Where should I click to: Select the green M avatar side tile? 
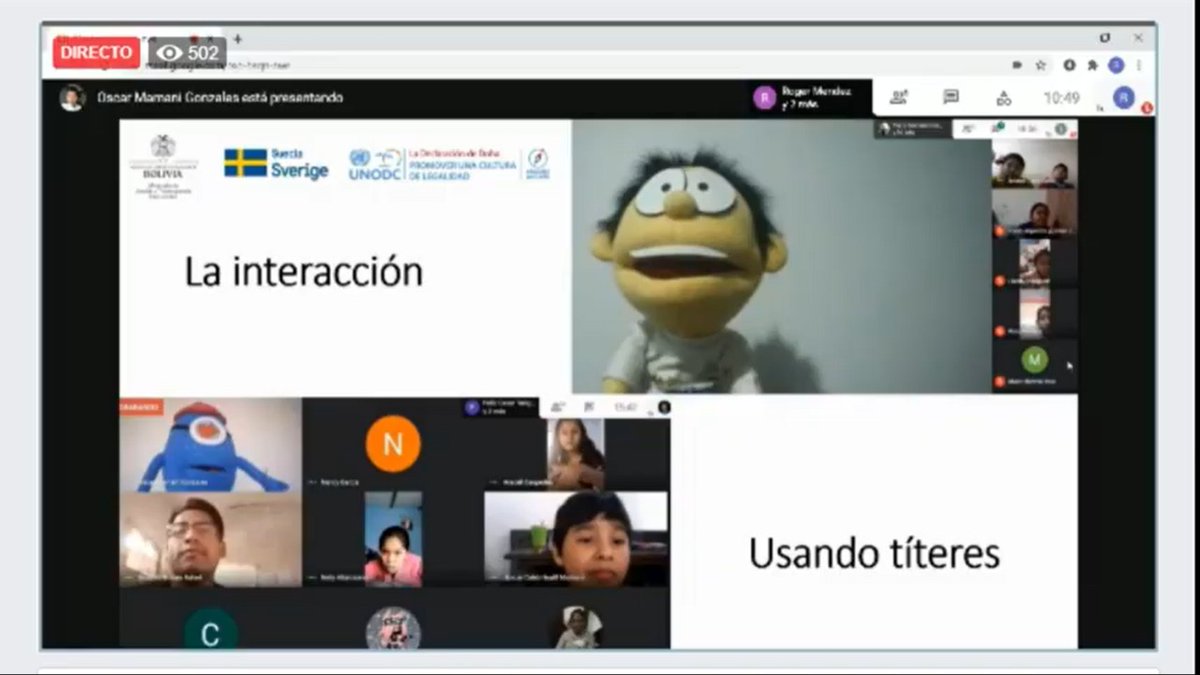1035,365
